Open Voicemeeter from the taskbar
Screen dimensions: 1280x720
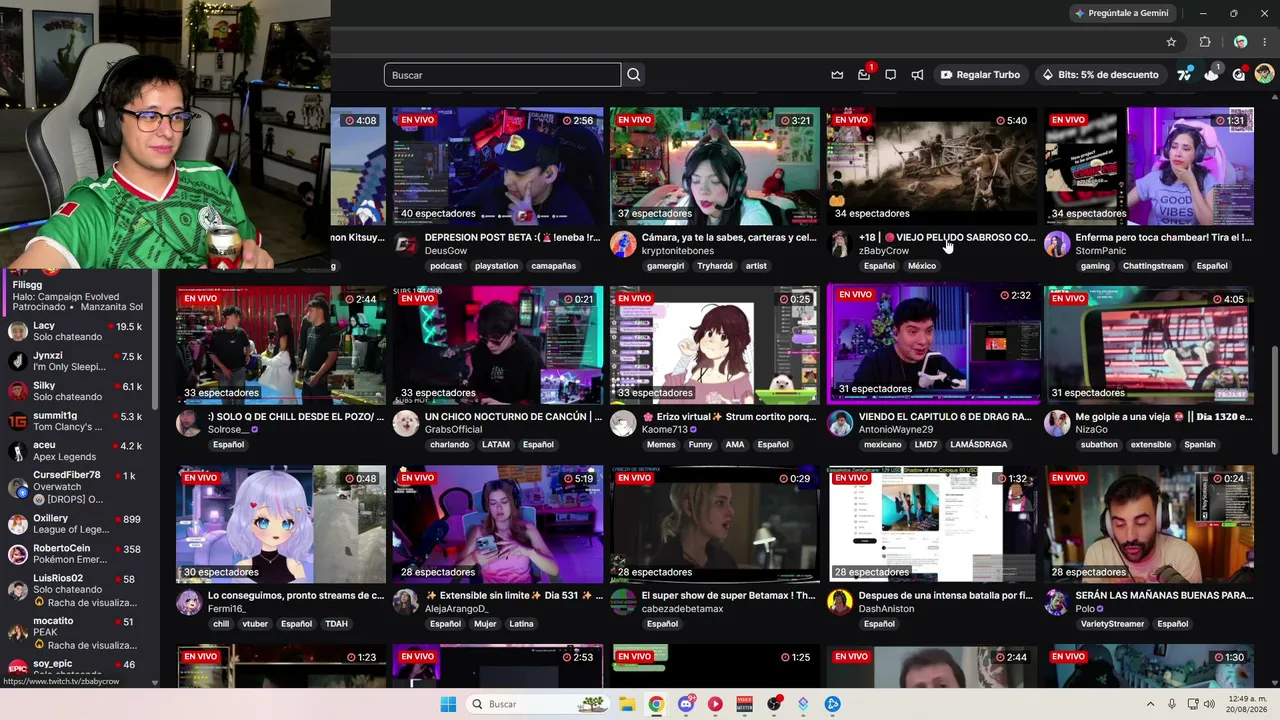[744, 704]
